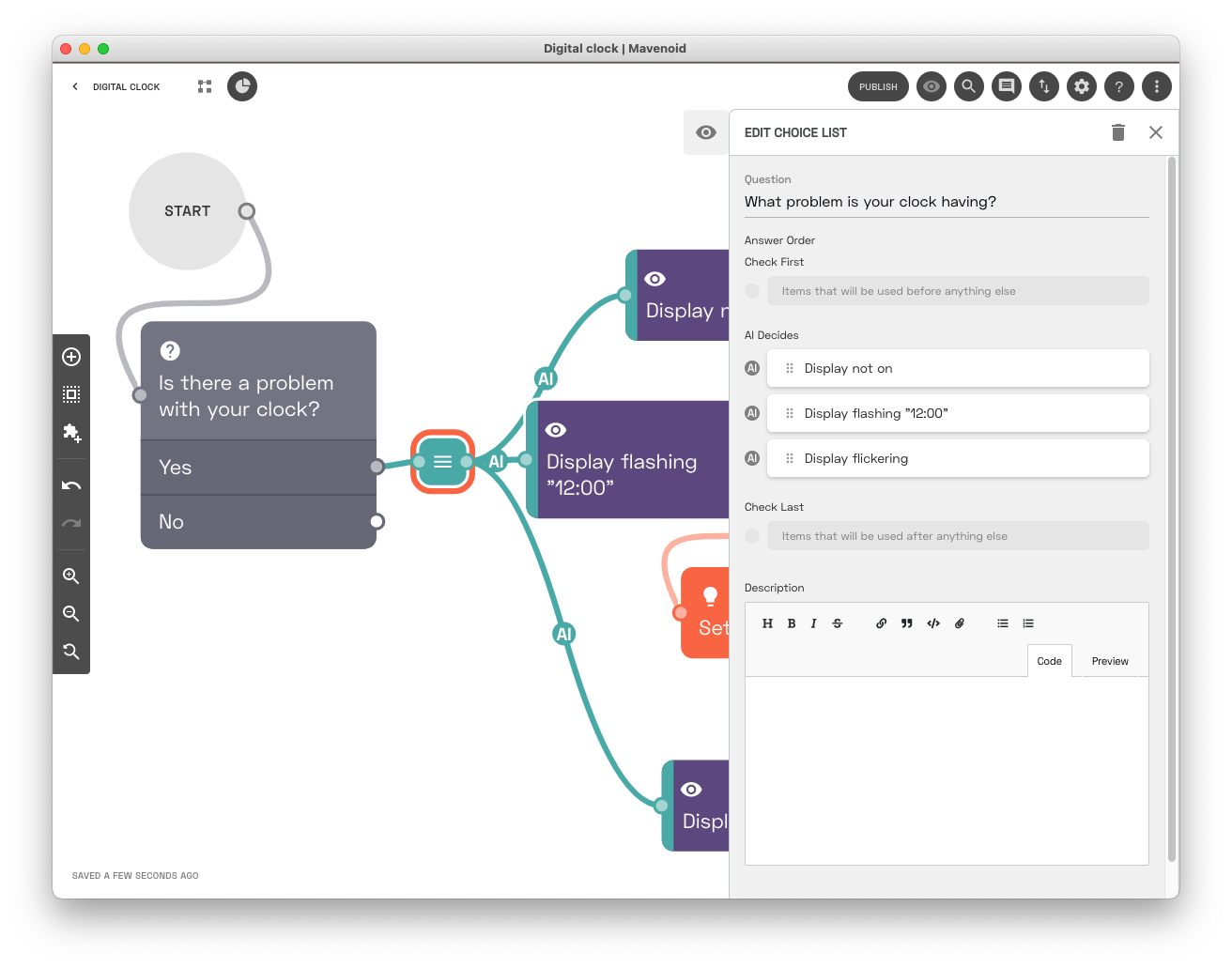Select the marquee selection tool
This screenshot has height=968, width=1232.
point(71,394)
